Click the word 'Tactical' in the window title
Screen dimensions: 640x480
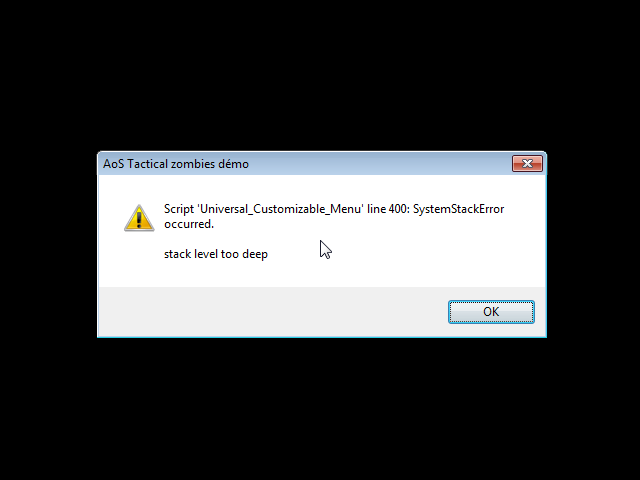[x=147, y=164]
